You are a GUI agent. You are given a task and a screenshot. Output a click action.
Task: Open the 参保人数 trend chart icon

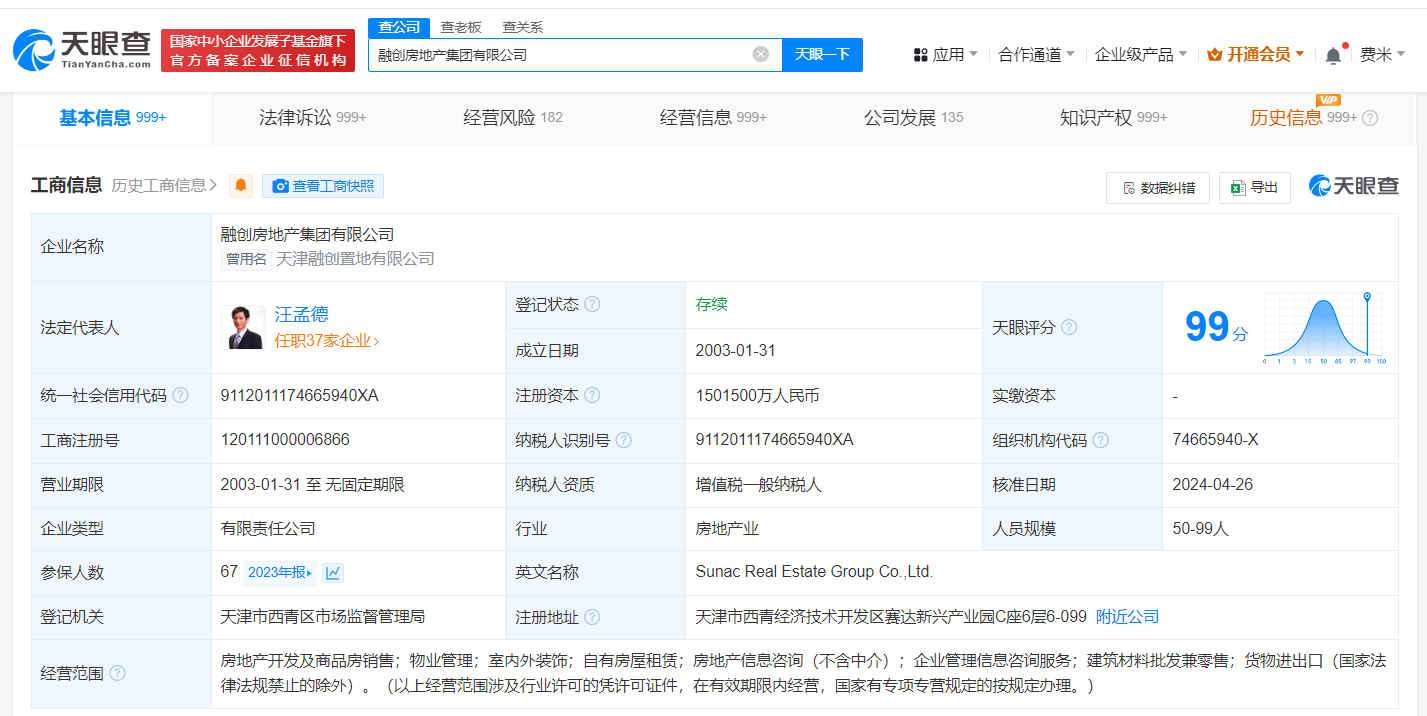click(334, 573)
